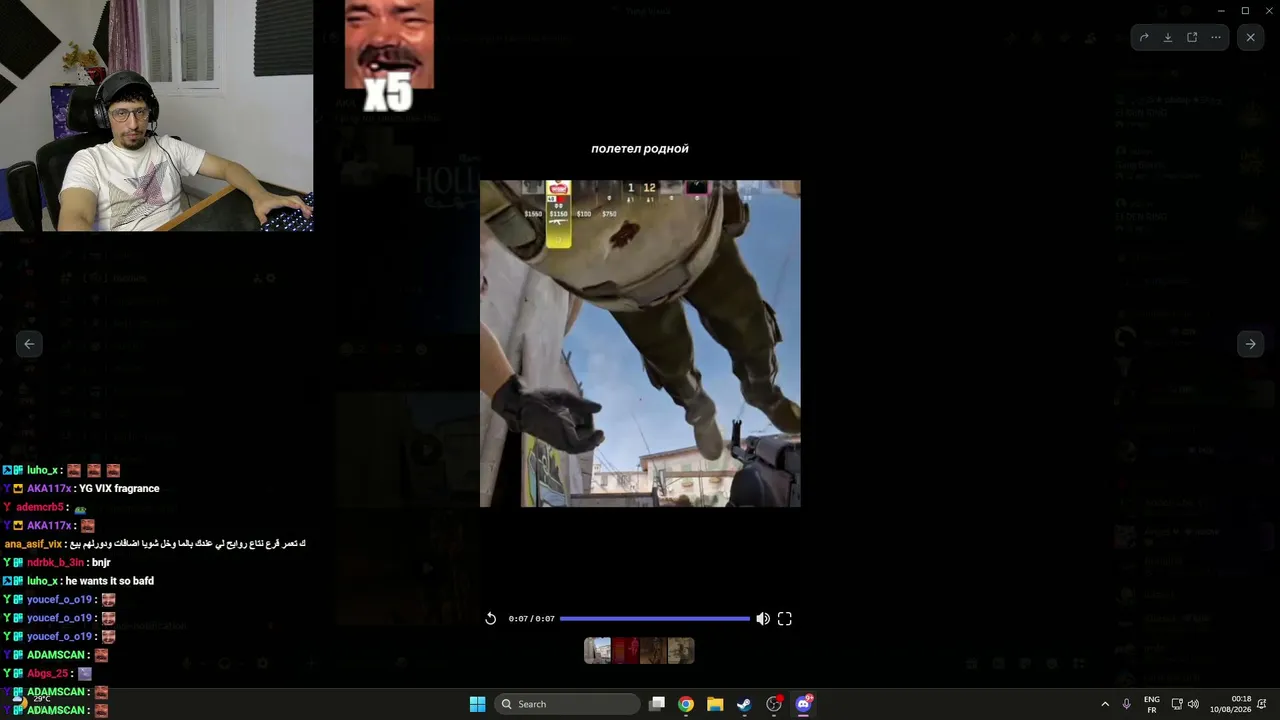Seek on the video progress bar
This screenshot has height=720, width=1280.
click(x=655, y=619)
